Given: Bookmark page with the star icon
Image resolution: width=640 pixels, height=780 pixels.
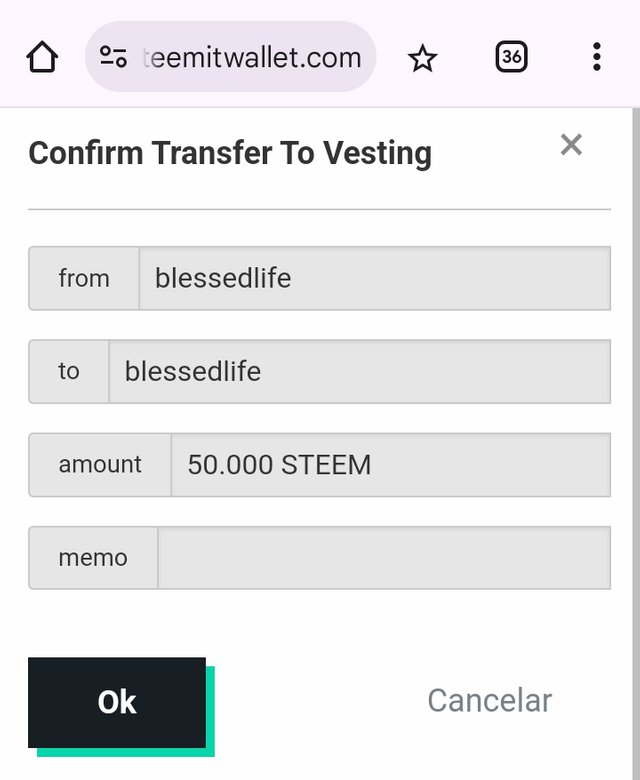Looking at the screenshot, I should (423, 58).
